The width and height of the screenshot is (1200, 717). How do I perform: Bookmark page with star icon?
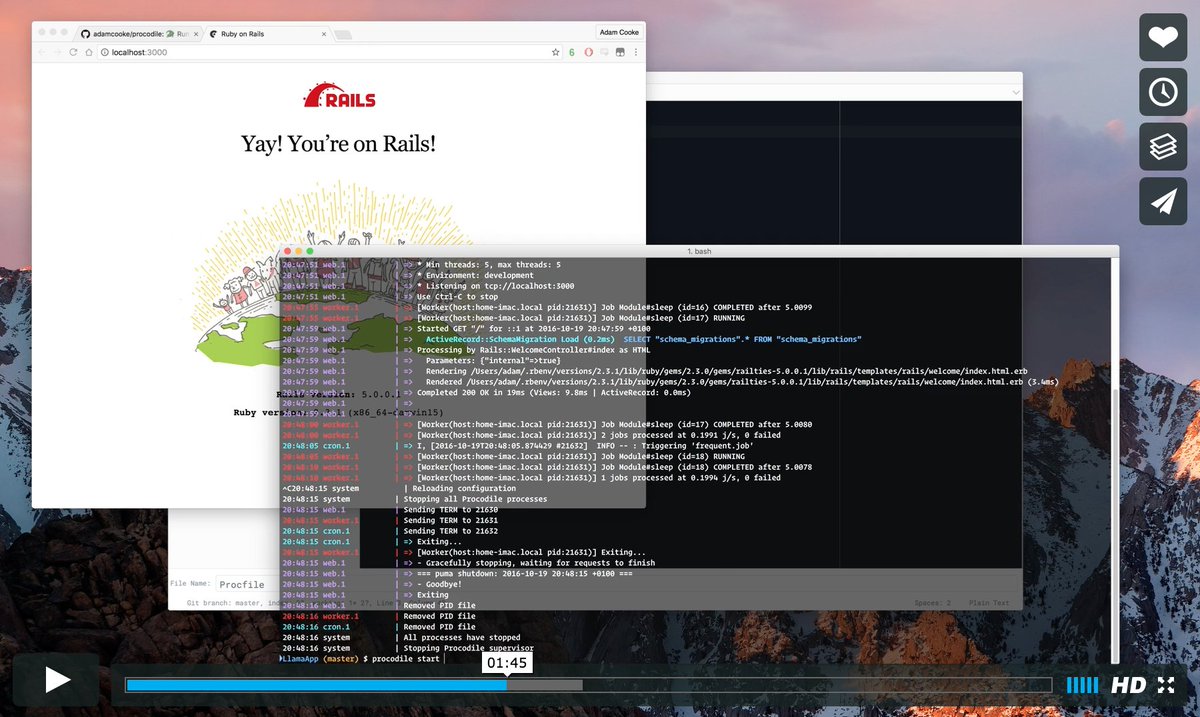point(556,52)
